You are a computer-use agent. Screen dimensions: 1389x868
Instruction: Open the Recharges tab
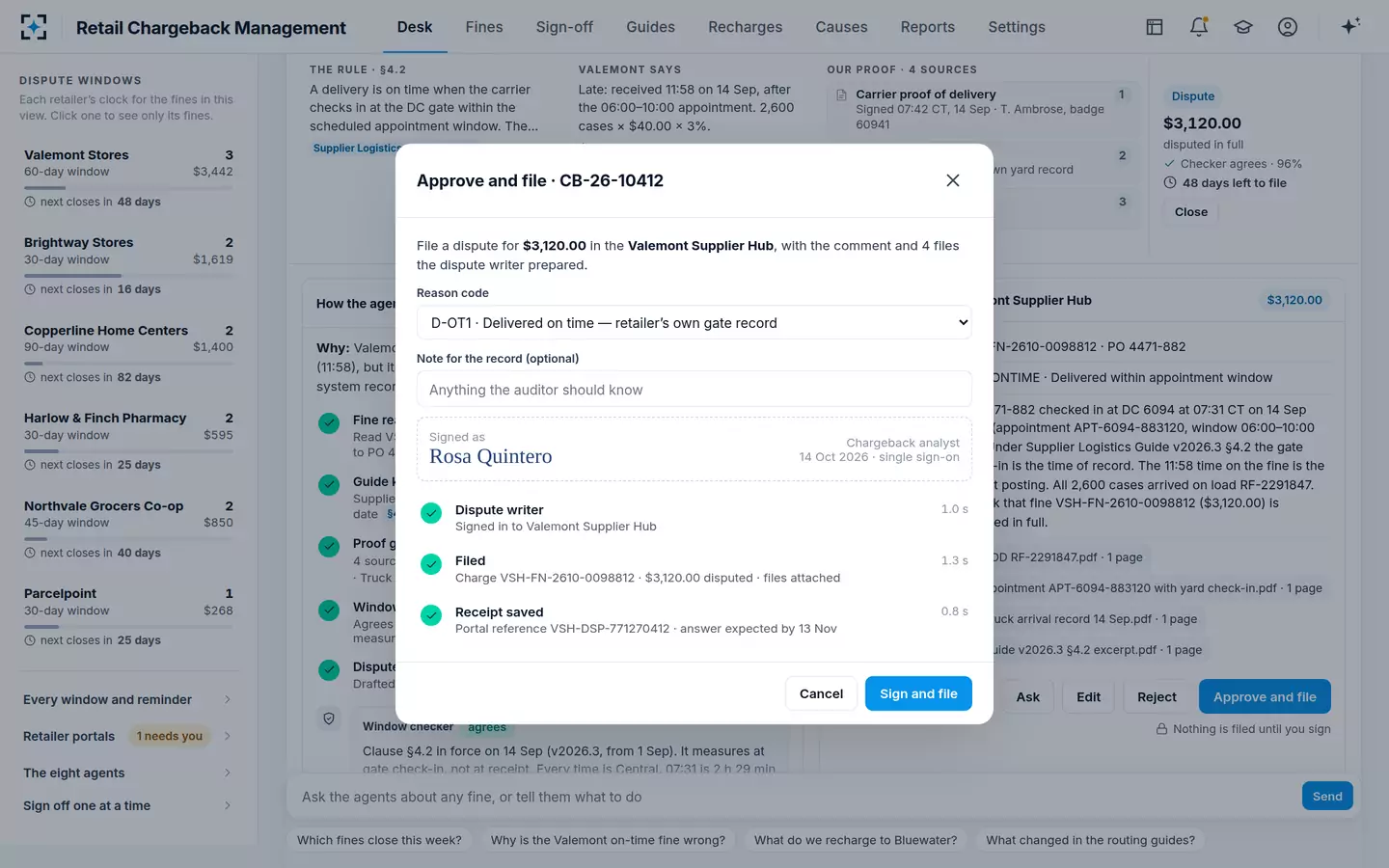746,27
